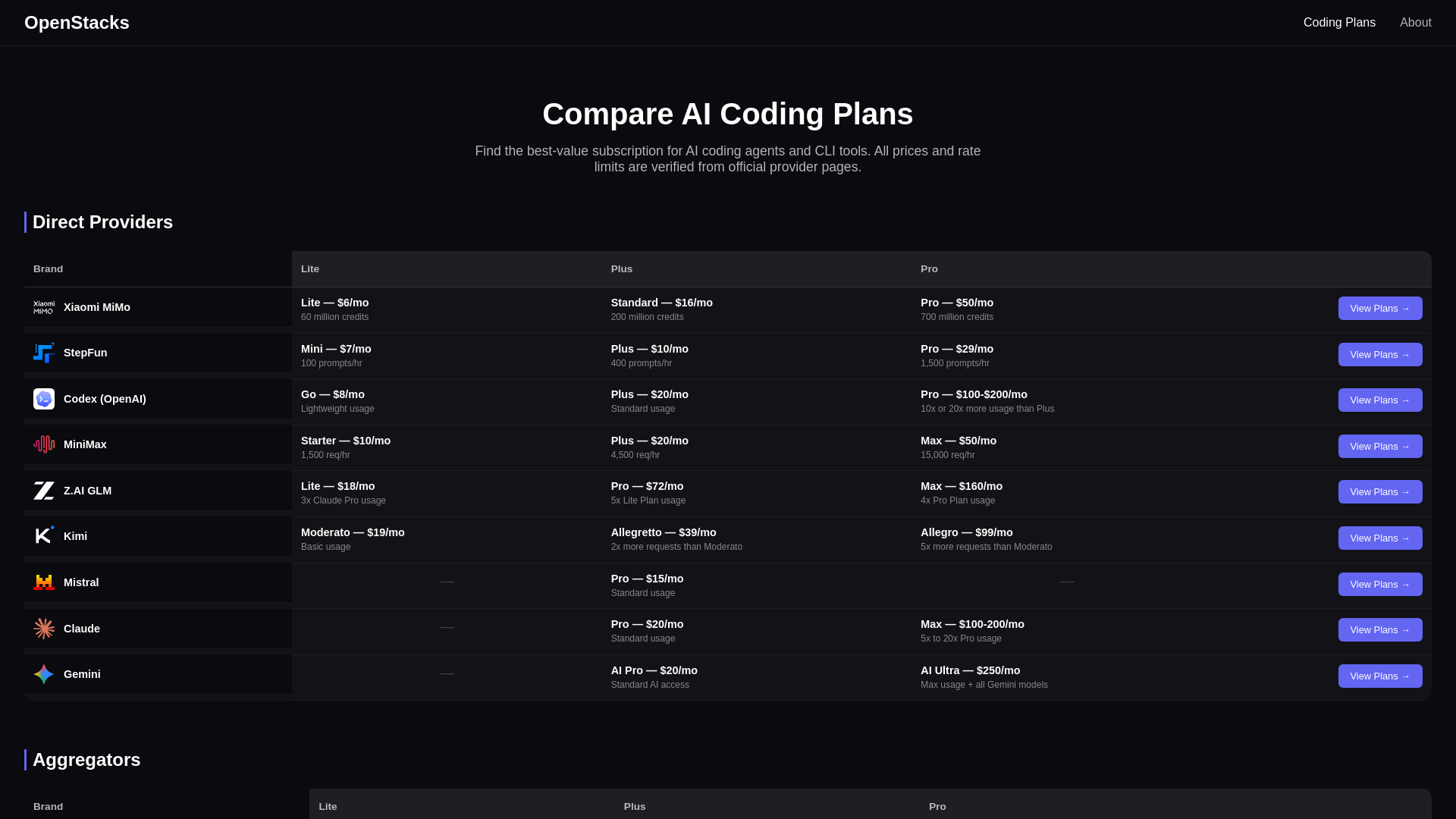Click the Direct Providers Lite column header
This screenshot has width=1456, height=819.
(310, 269)
